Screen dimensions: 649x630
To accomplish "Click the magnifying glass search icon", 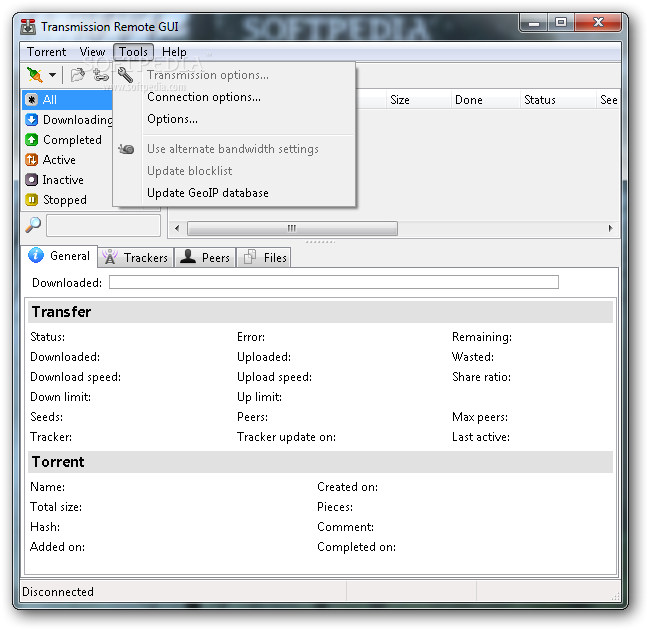I will [33, 225].
